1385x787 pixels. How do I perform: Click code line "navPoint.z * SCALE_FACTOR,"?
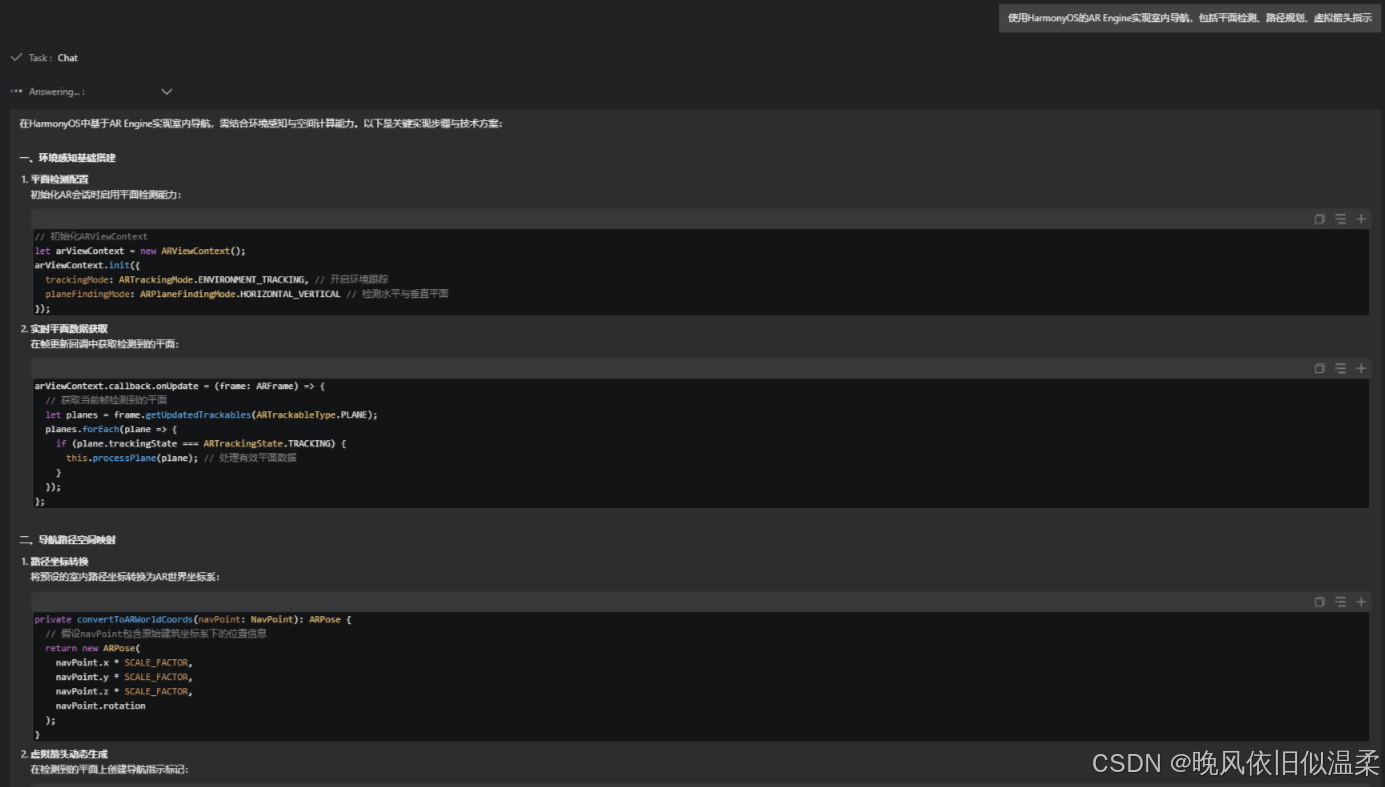124,691
